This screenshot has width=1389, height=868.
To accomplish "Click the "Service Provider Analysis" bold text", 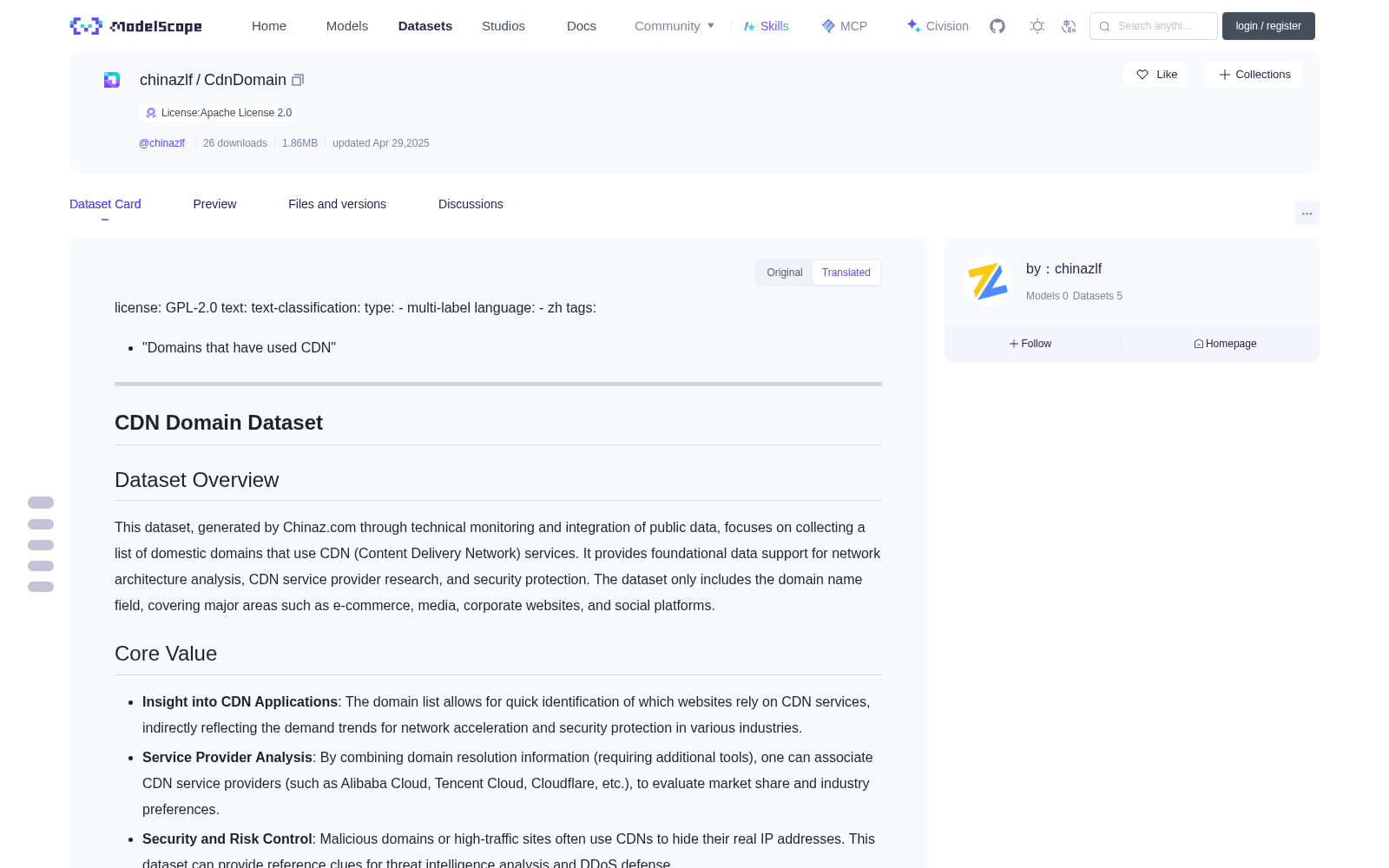I will [x=227, y=758].
